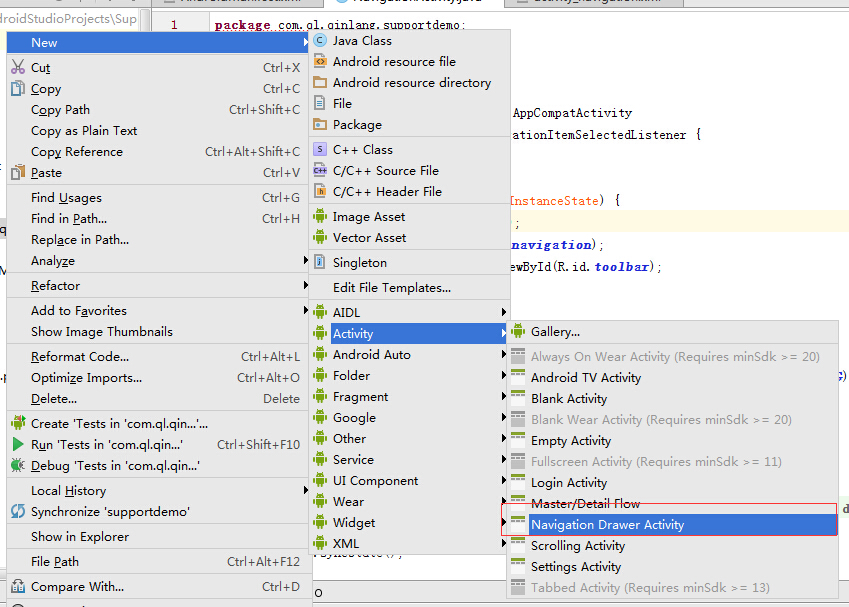Expand the Analyze submenu arrow

306,260
